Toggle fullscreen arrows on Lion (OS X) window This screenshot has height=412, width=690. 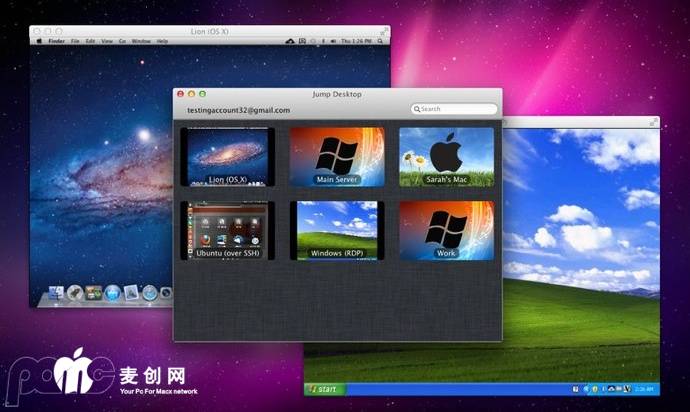click(384, 31)
